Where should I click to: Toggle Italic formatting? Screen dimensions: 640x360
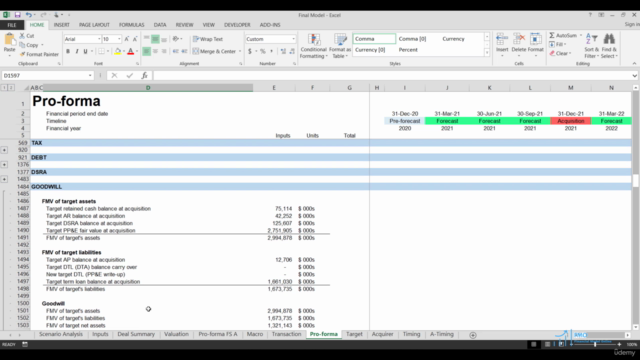[x=76, y=51]
